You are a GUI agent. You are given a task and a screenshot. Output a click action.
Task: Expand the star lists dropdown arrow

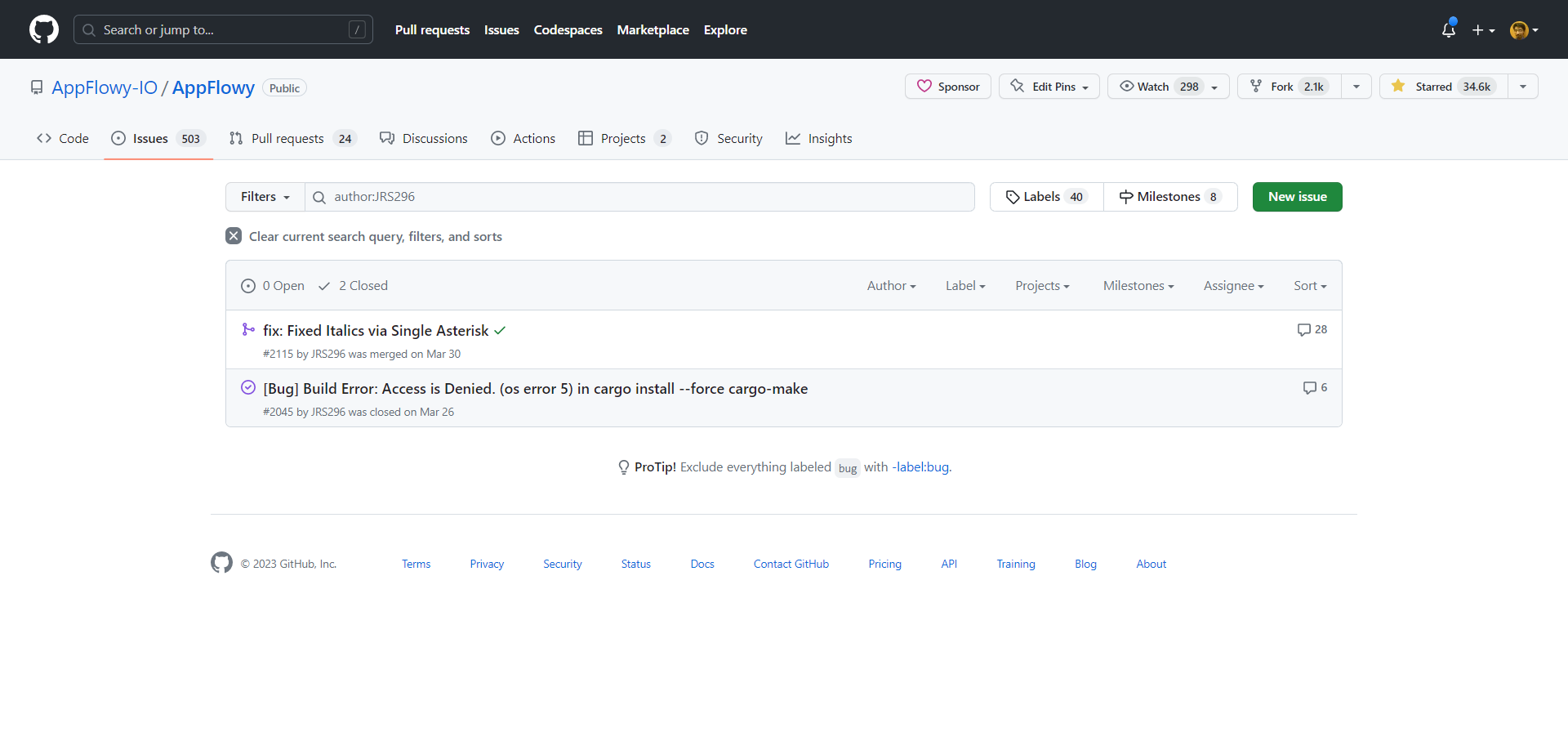pyautogui.click(x=1523, y=87)
